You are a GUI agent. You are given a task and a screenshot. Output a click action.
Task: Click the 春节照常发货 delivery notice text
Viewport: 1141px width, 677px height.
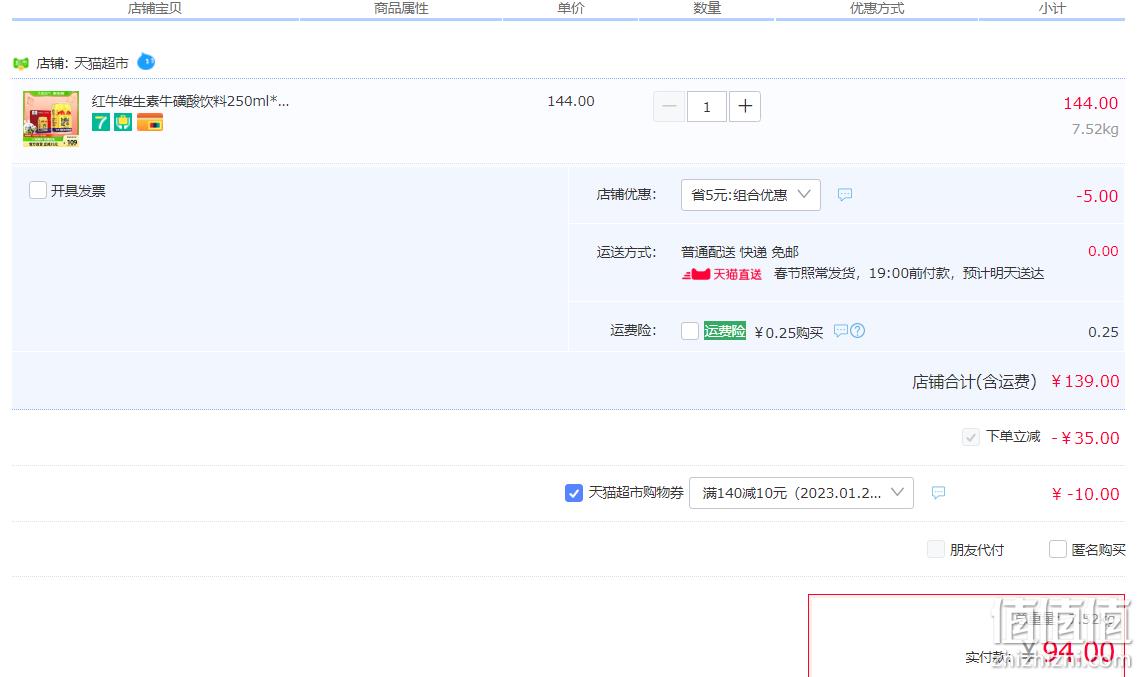(909, 274)
